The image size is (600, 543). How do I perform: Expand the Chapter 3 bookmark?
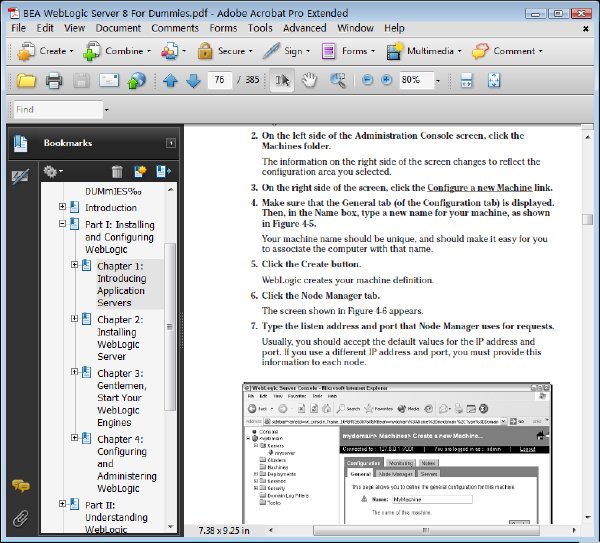(75, 372)
